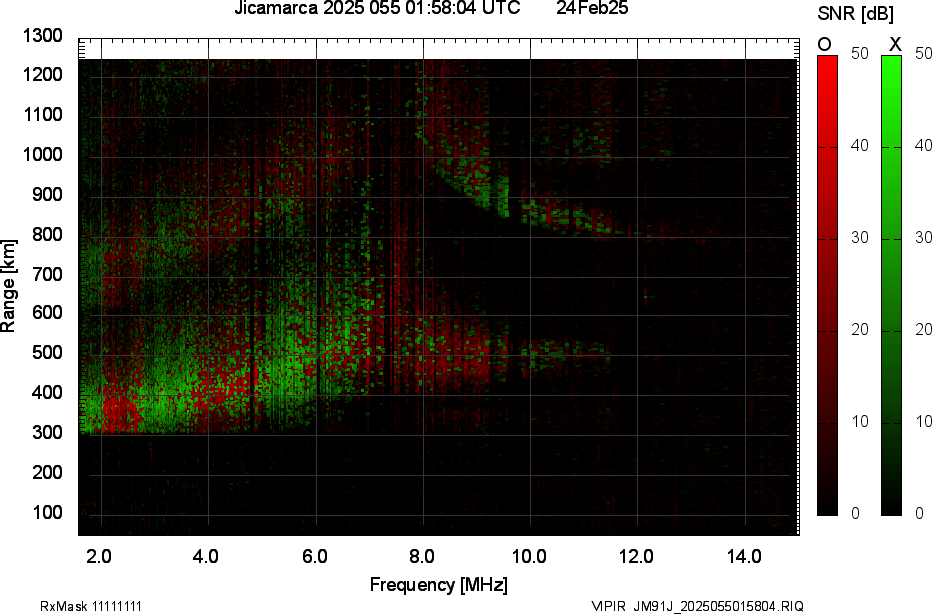Click the 6.0 frequency tick label
The image size is (932, 614).
coord(314,556)
